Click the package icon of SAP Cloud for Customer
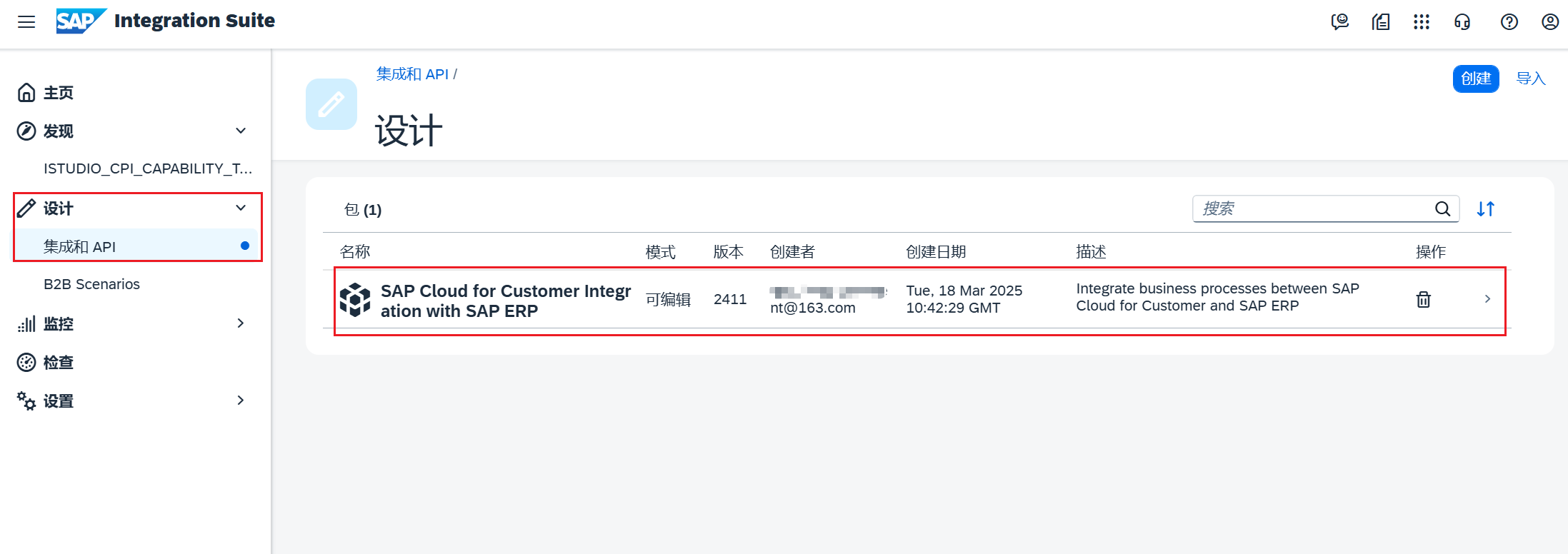Image resolution: width=1568 pixels, height=554 pixels. [355, 300]
